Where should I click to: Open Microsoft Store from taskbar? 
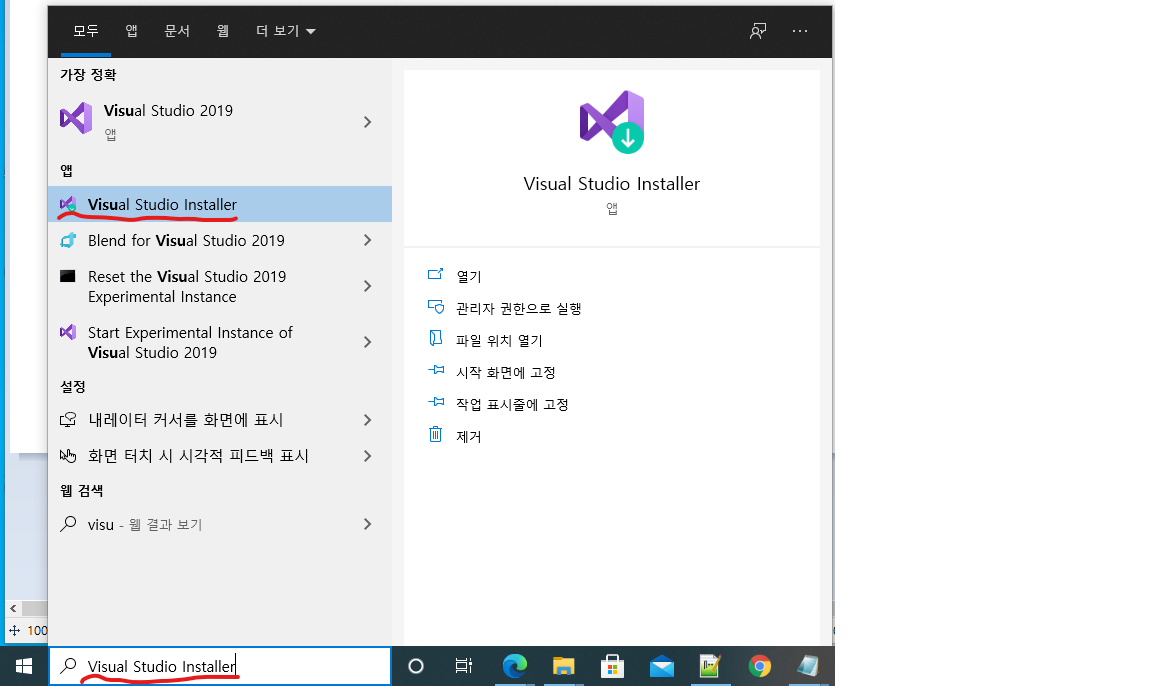coord(612,666)
